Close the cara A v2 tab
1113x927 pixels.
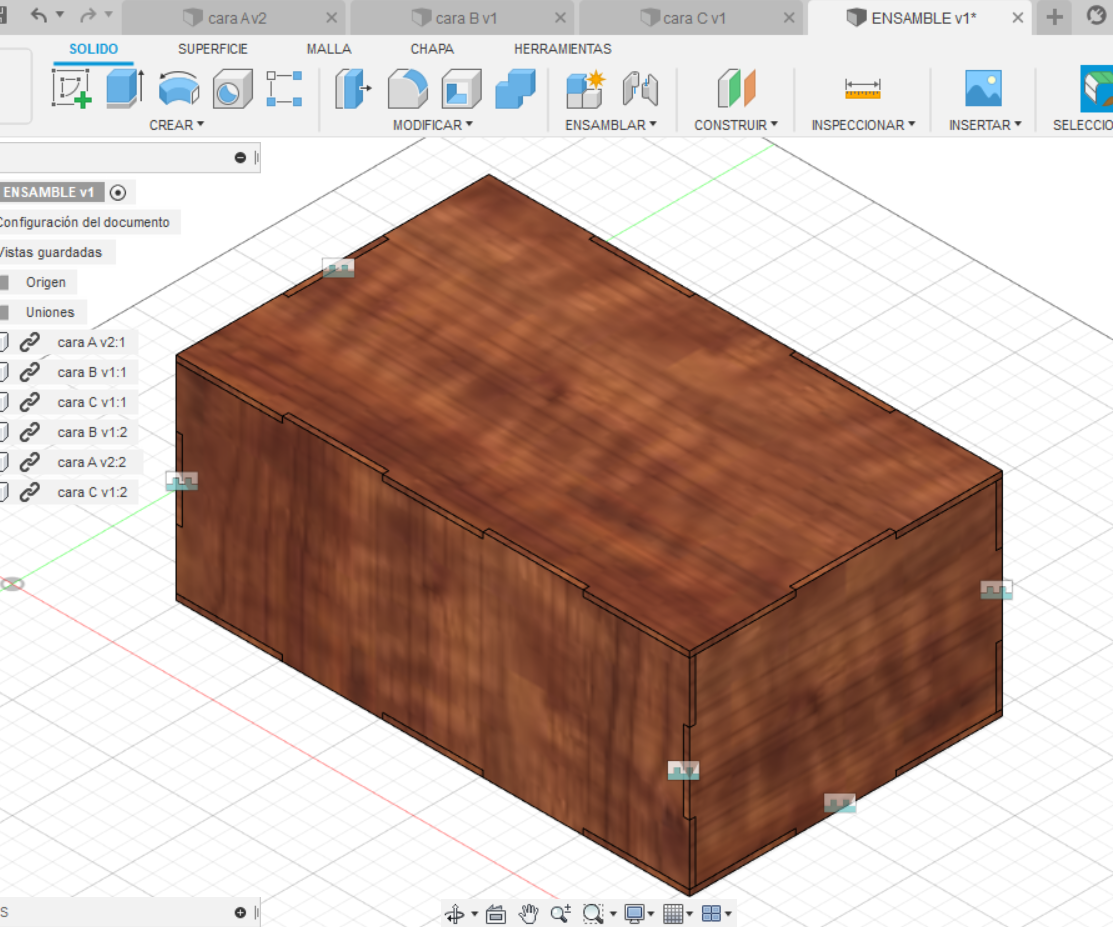[331, 18]
